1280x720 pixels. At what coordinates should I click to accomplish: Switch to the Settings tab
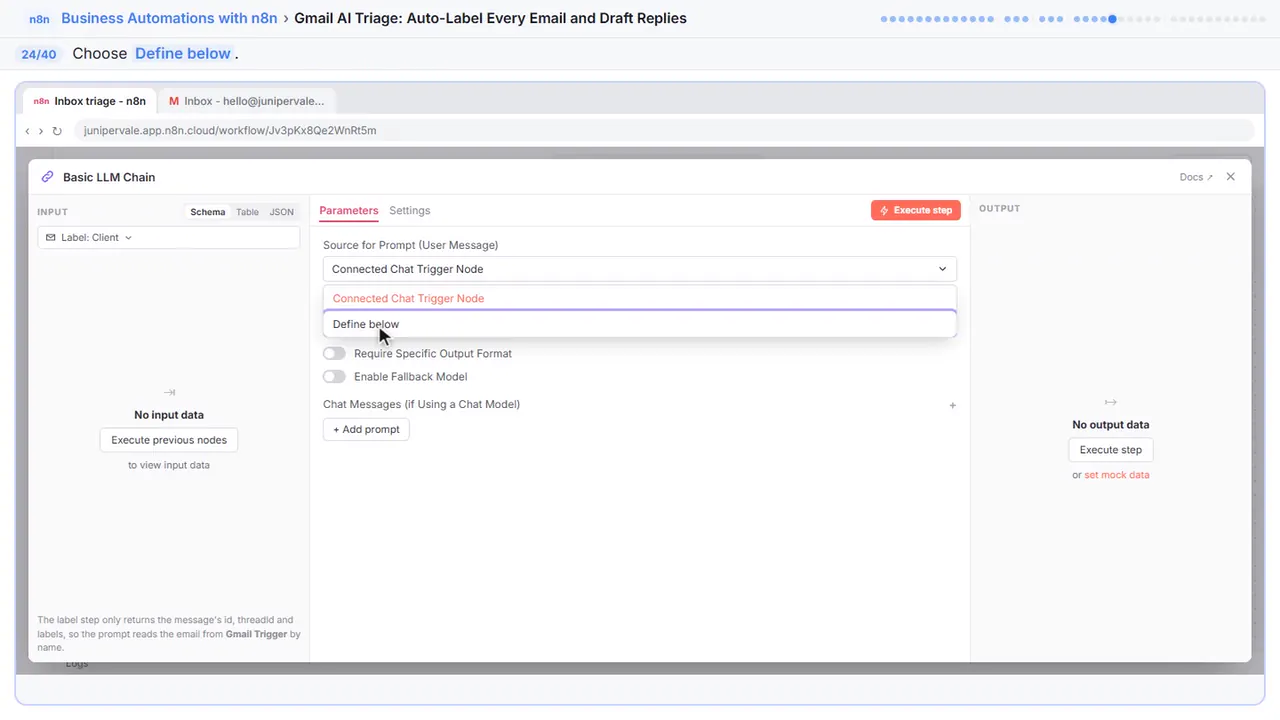pyautogui.click(x=410, y=211)
